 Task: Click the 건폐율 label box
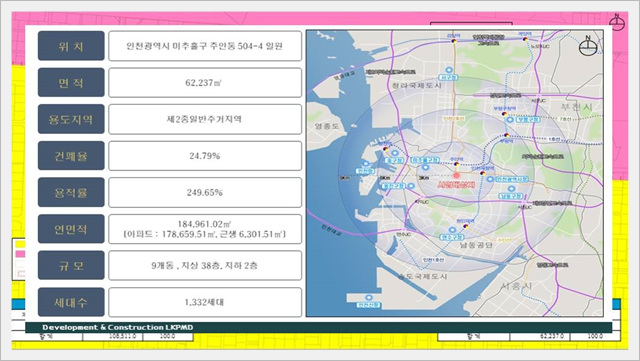coord(71,156)
